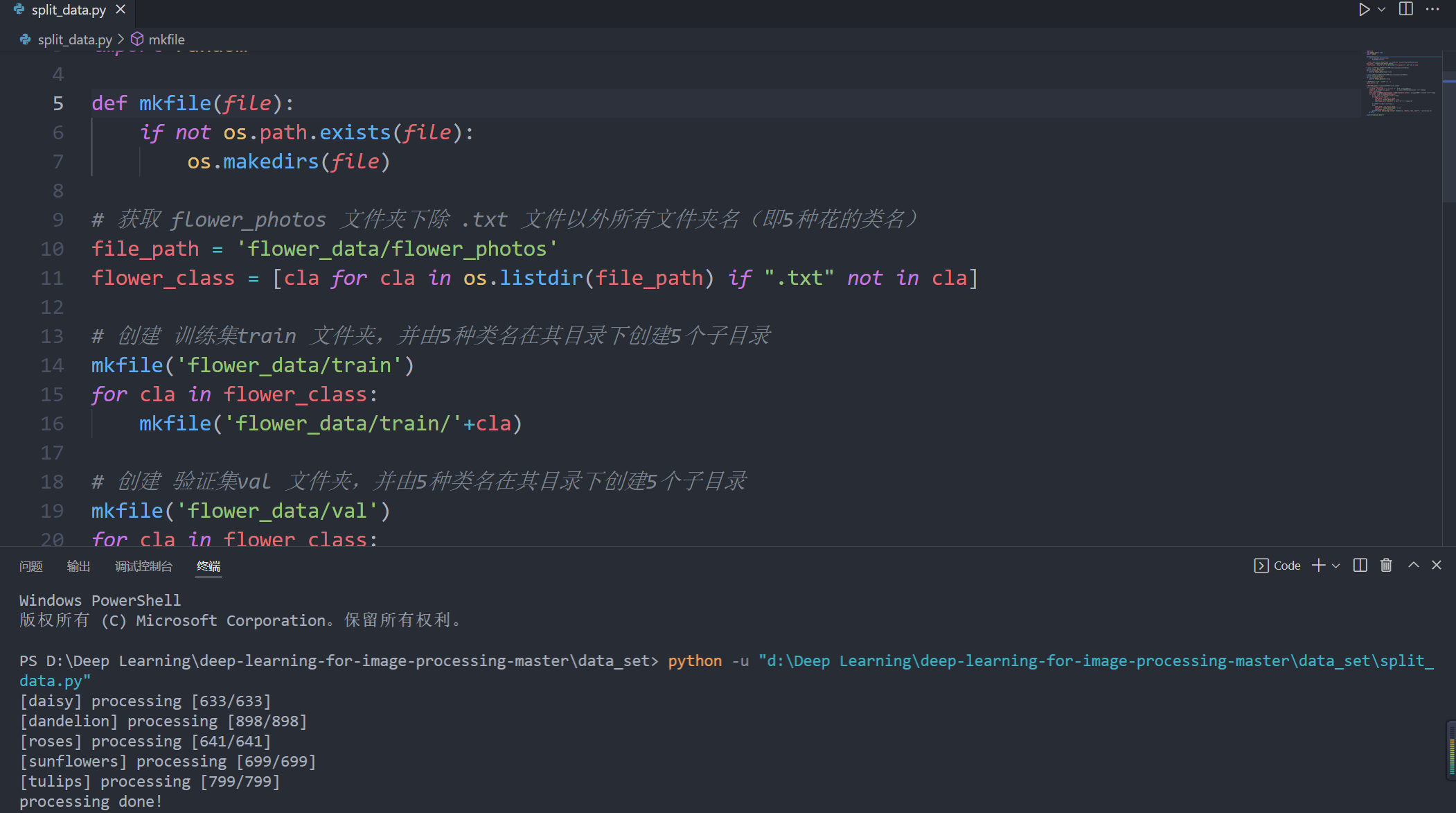The height and width of the screenshot is (813, 1456).
Task: Open the 调试控制台 debug console tab
Action: click(143, 566)
